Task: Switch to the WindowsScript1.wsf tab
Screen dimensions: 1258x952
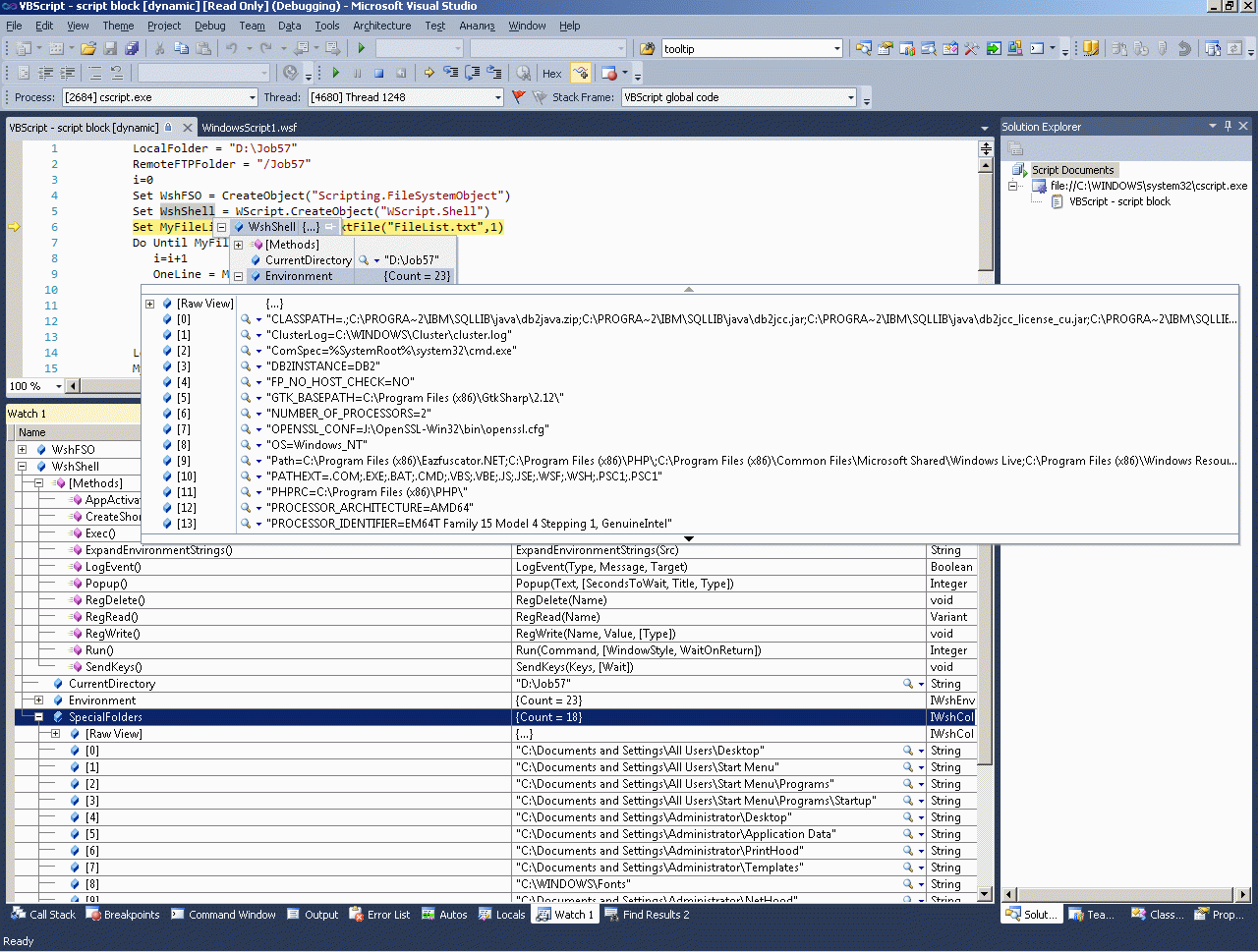Action: point(249,128)
